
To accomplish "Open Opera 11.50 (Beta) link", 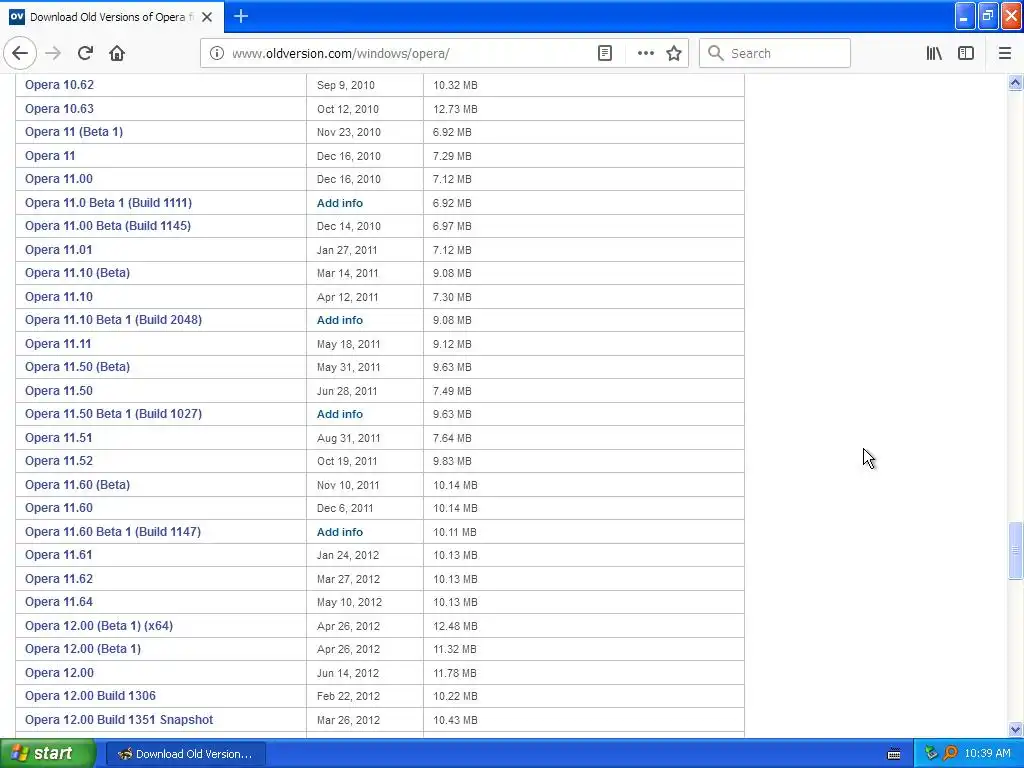I will pos(77,367).
